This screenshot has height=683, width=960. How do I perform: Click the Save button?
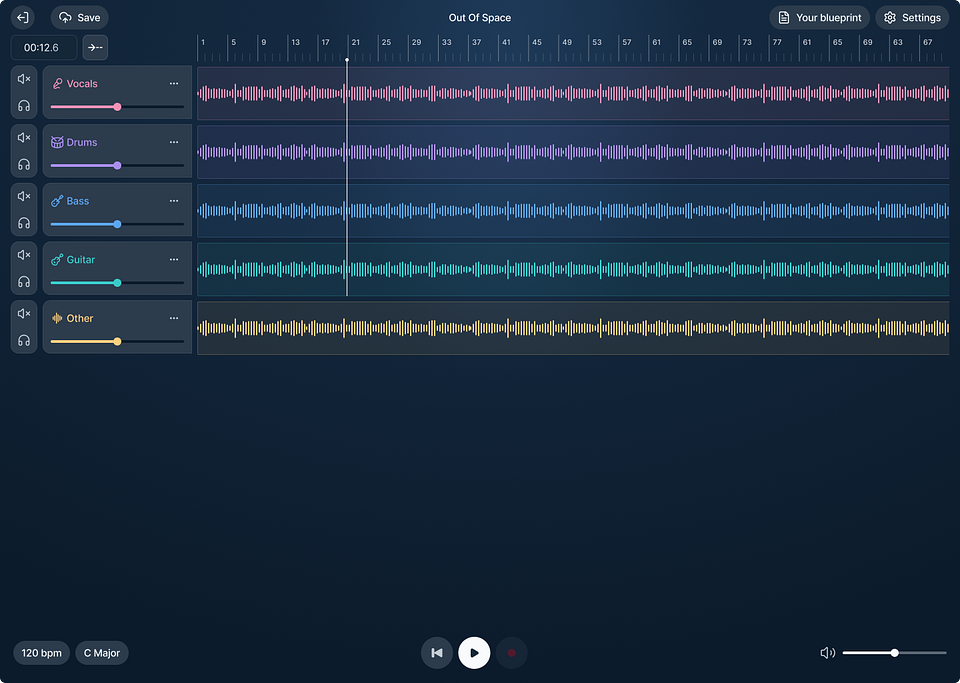point(80,17)
